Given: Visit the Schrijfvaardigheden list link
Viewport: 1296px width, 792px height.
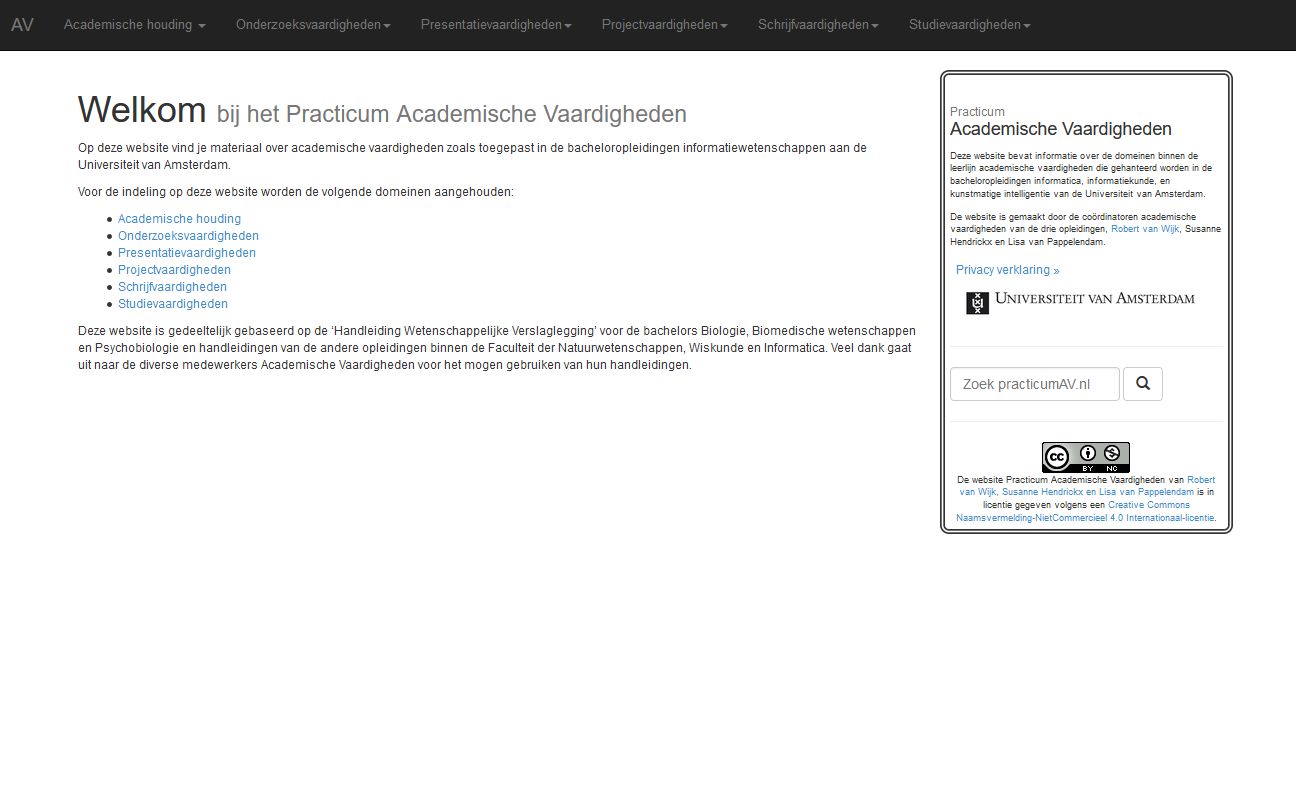Looking at the screenshot, I should (x=172, y=287).
